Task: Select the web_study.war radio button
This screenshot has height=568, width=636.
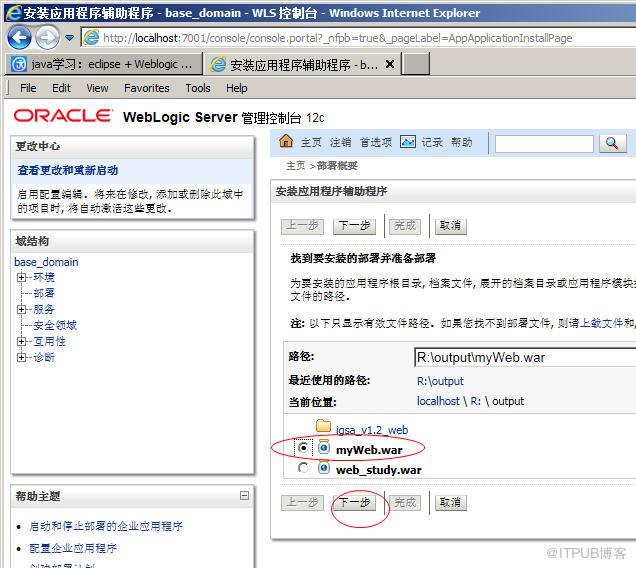Action: pos(303,468)
